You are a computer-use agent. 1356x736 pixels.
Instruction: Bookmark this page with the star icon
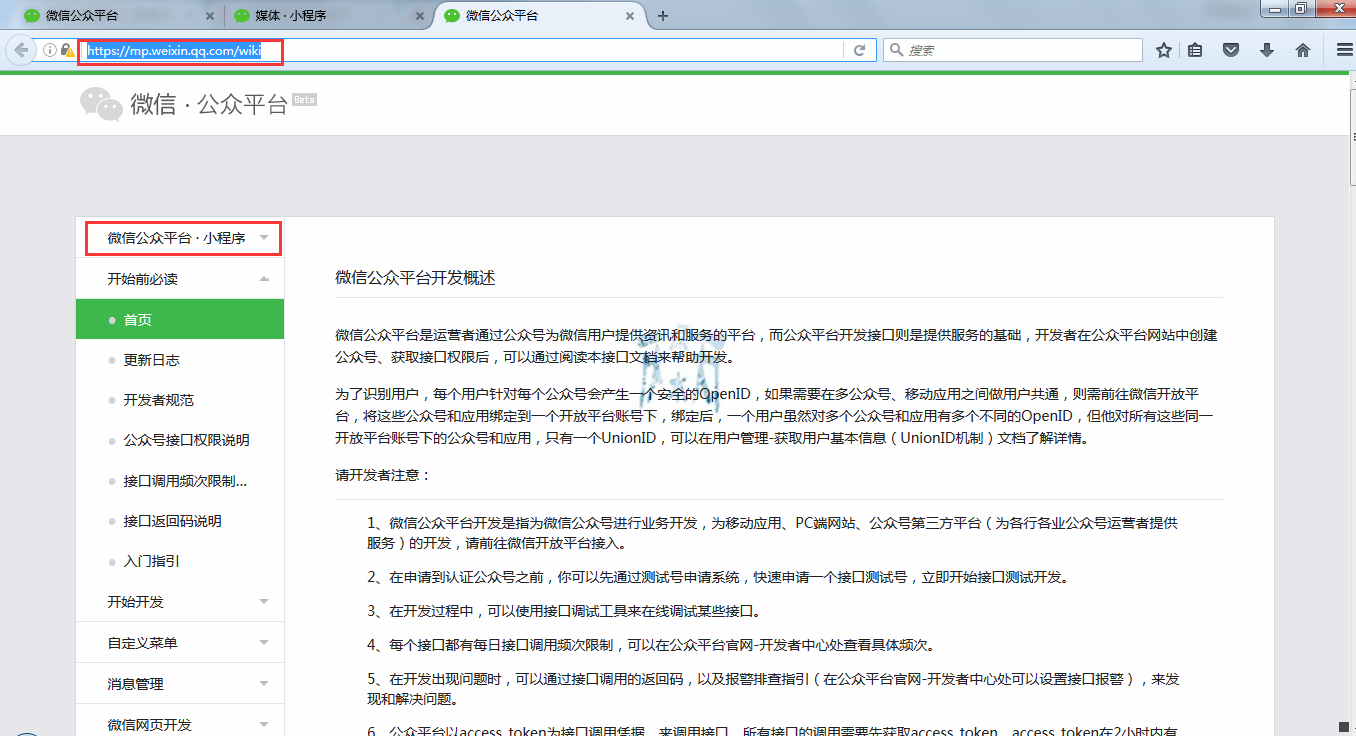click(x=1164, y=50)
